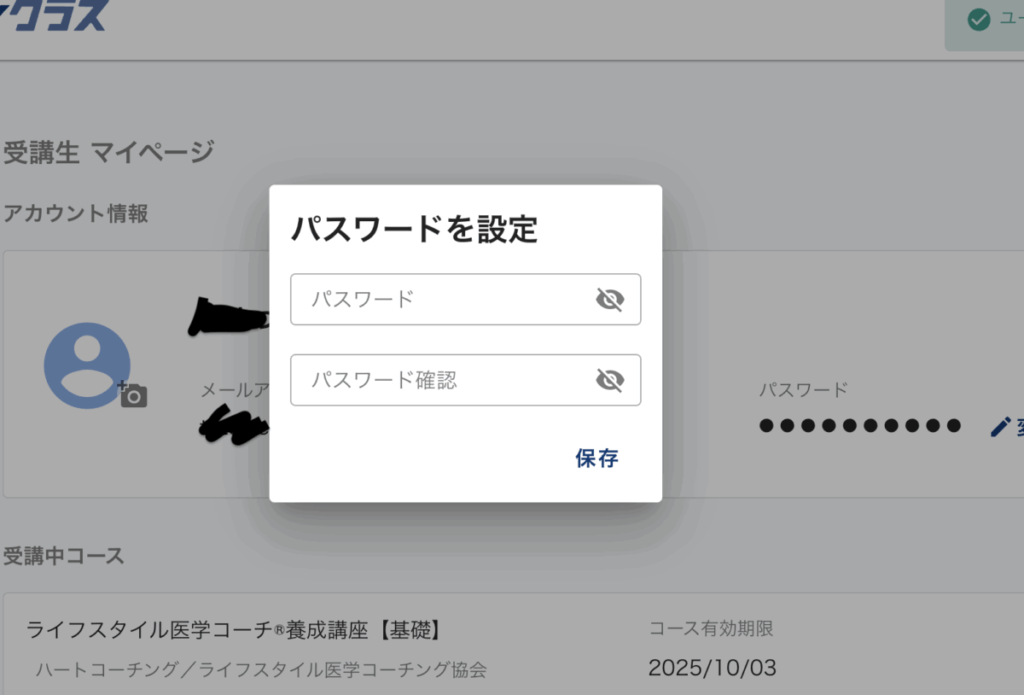Click the アカウント情報 section heading
The height and width of the screenshot is (695, 1024).
(x=76, y=213)
